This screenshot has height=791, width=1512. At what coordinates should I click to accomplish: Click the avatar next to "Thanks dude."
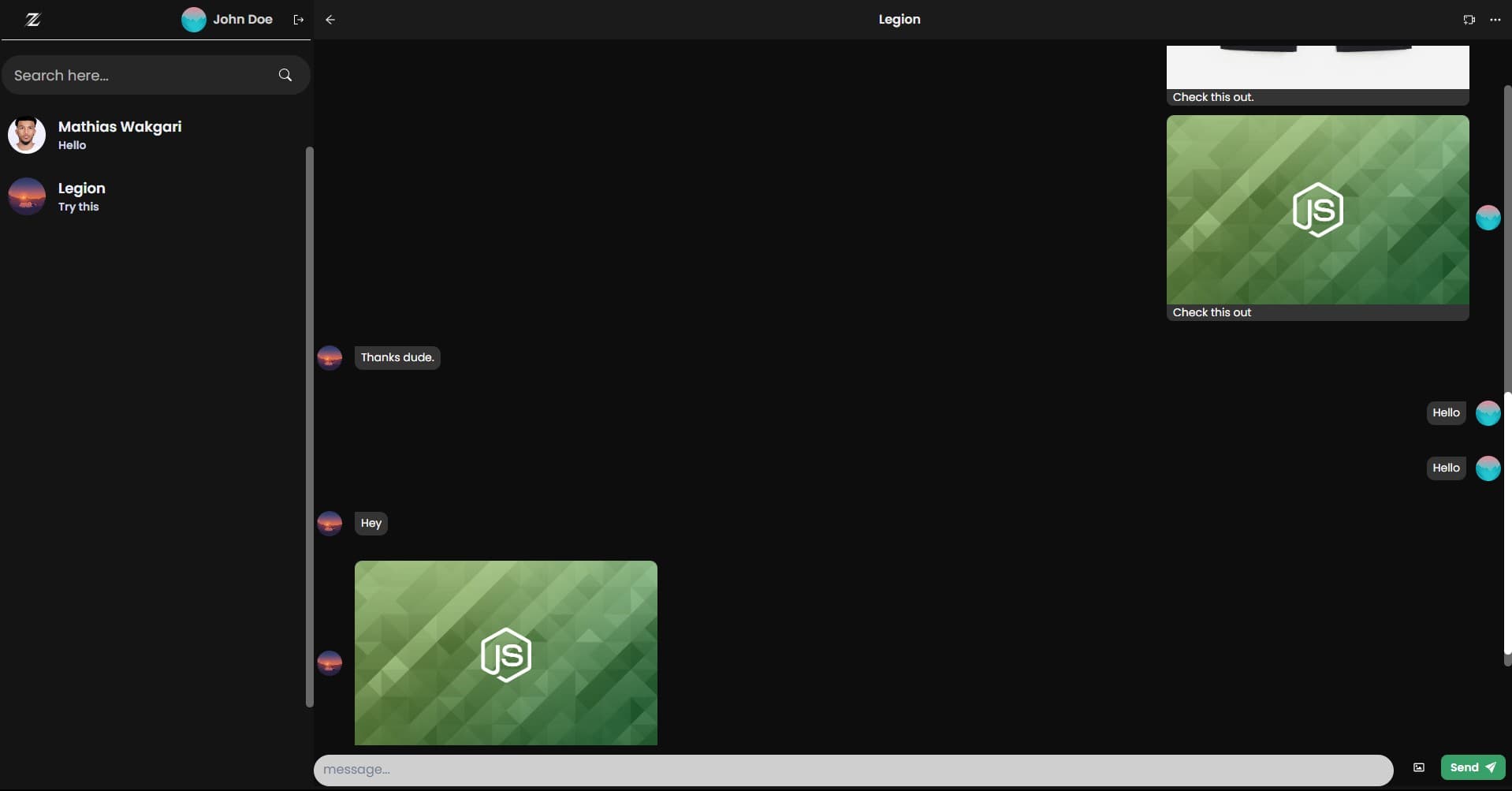330,357
